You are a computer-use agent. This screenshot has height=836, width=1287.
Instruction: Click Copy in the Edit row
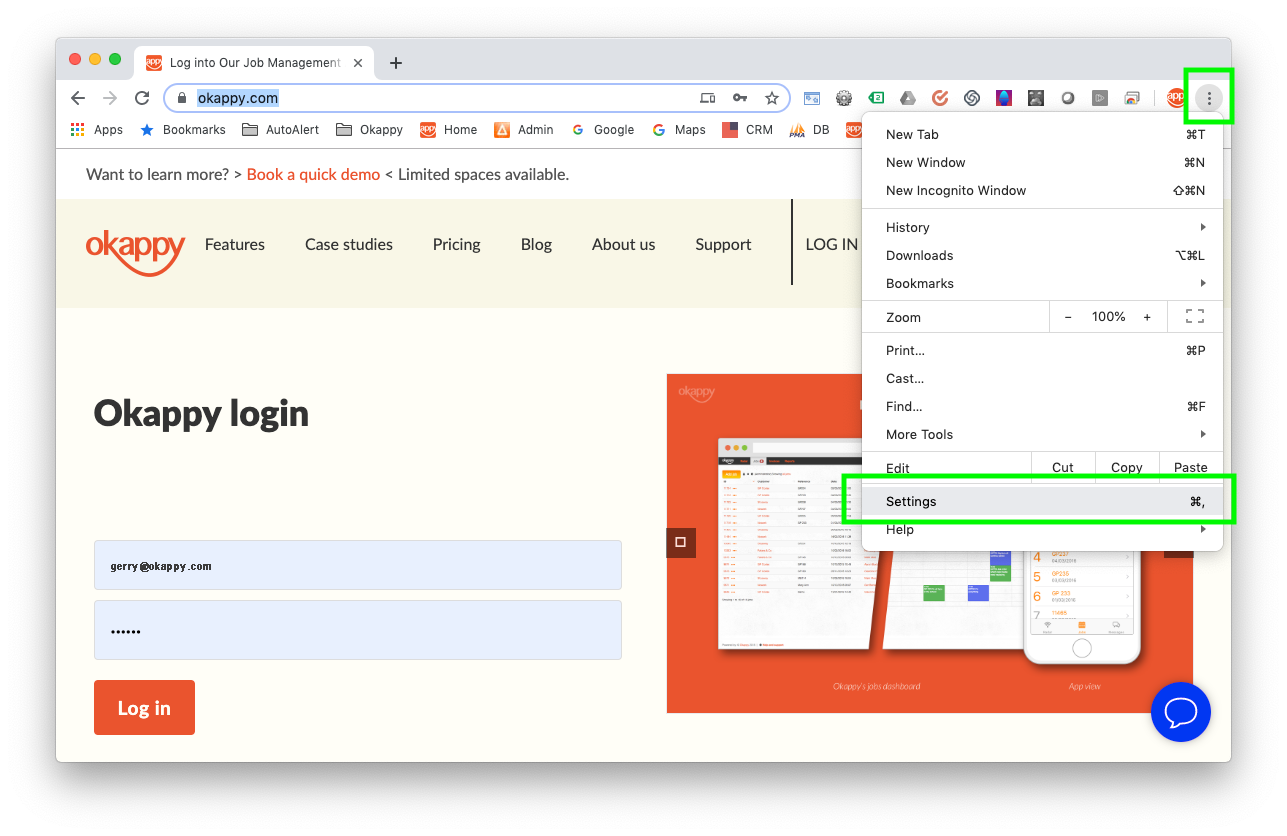[1127, 467]
